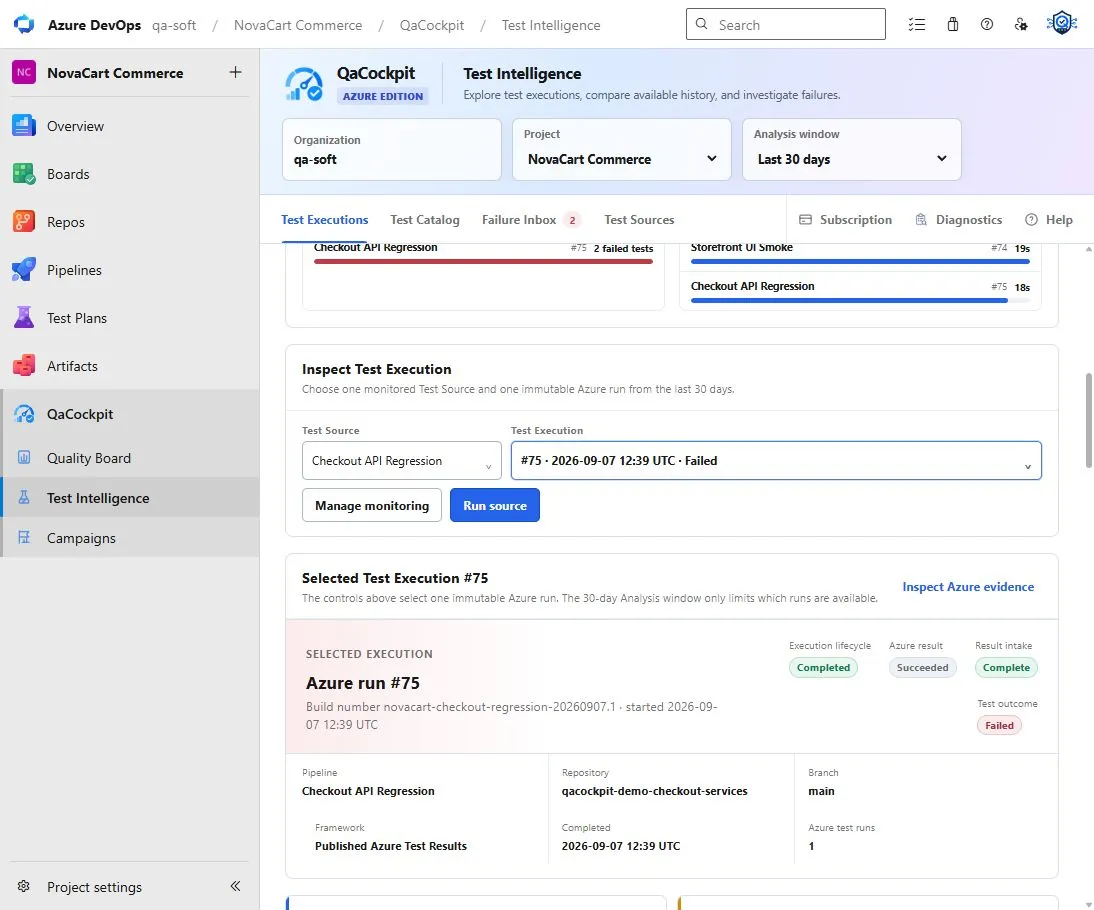Click the Completed execution lifecycle badge
This screenshot has height=910, width=1094.
[823, 667]
